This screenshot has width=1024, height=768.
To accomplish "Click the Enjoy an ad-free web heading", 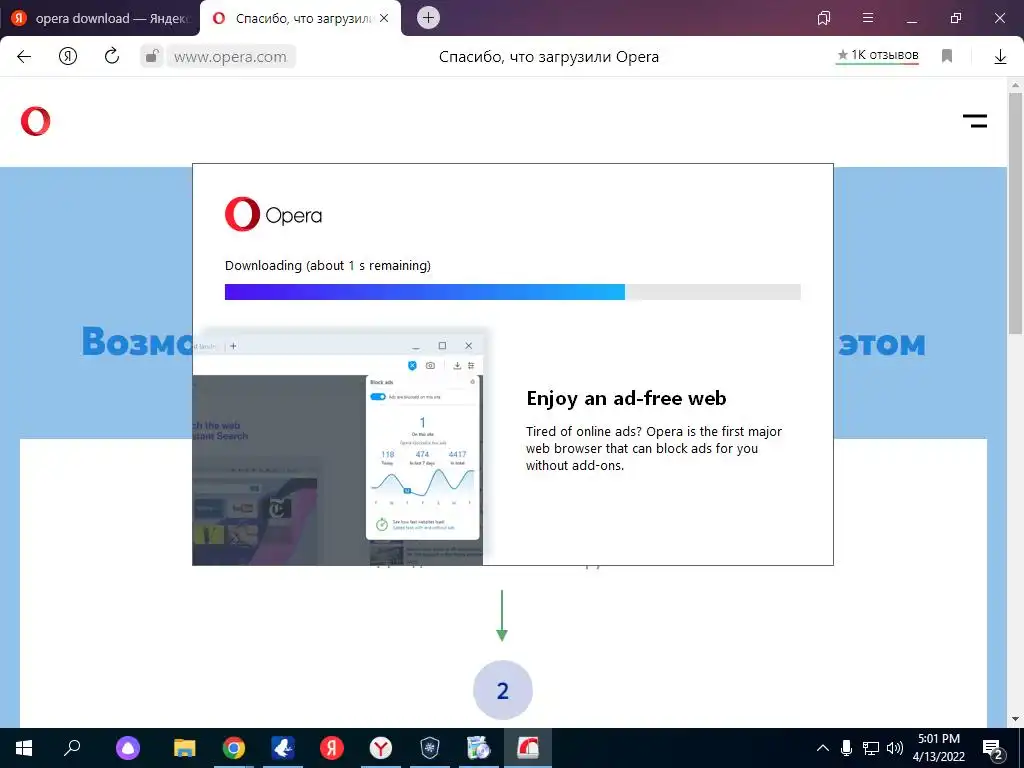I will [626, 398].
